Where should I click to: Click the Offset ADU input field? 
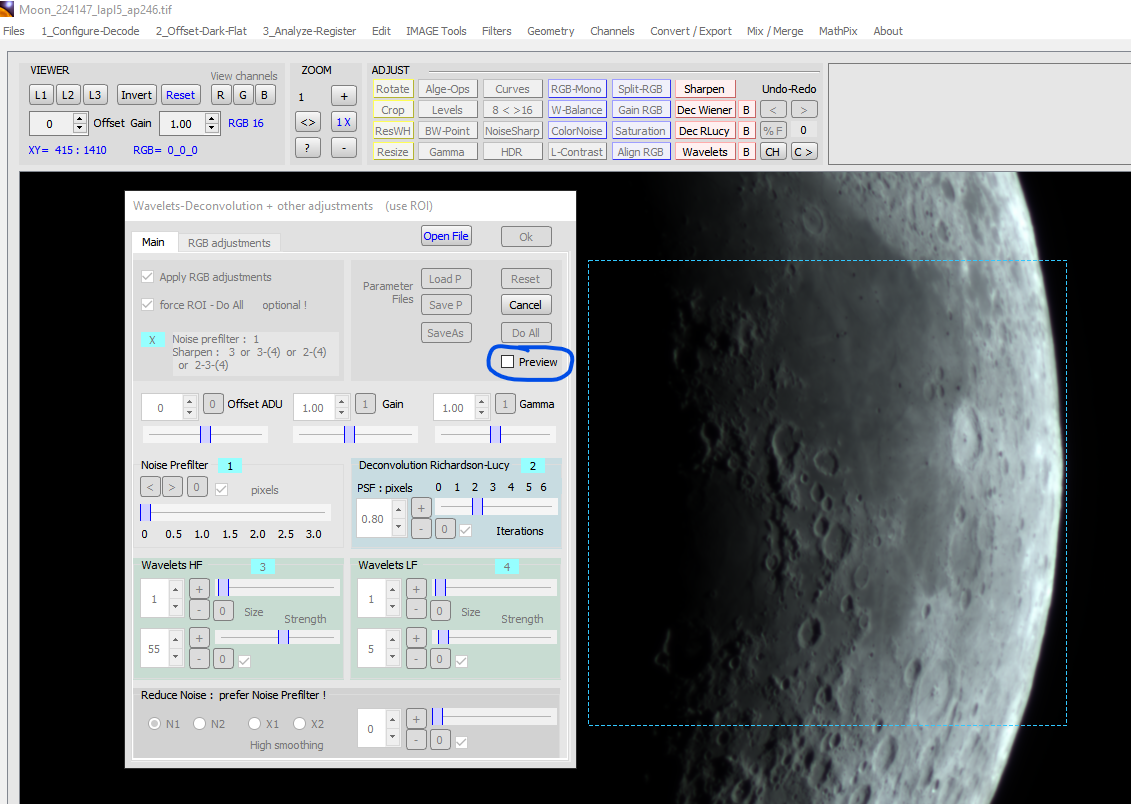pos(162,408)
